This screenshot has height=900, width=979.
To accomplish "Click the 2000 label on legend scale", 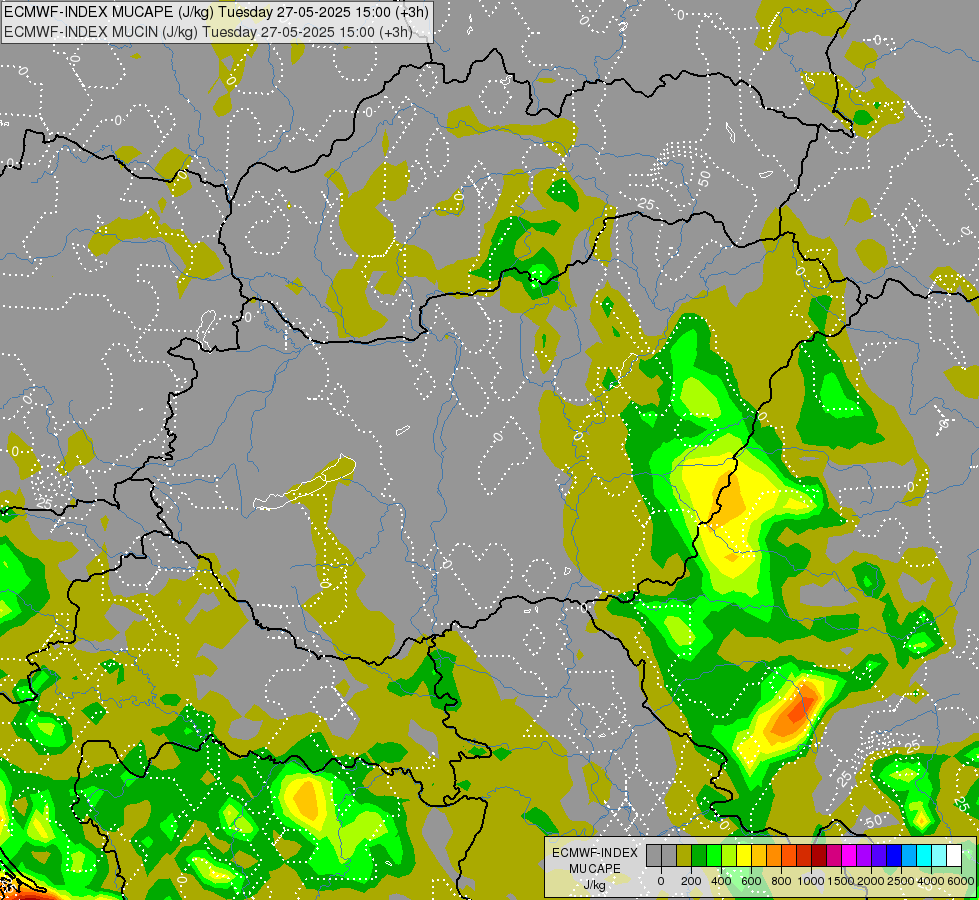I will (x=871, y=881).
